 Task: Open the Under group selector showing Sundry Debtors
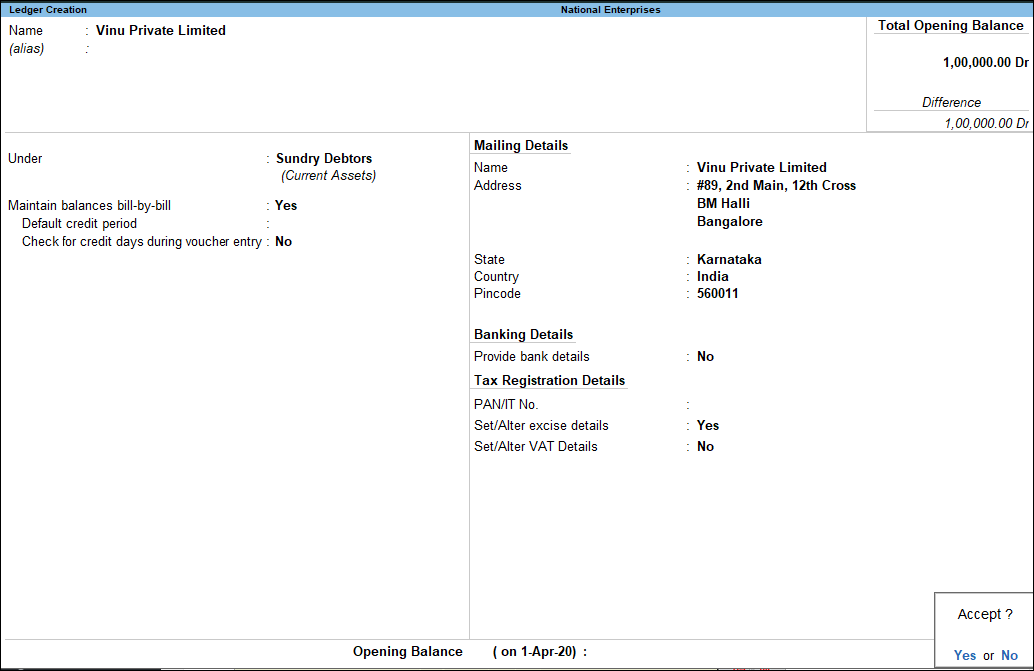click(x=323, y=158)
